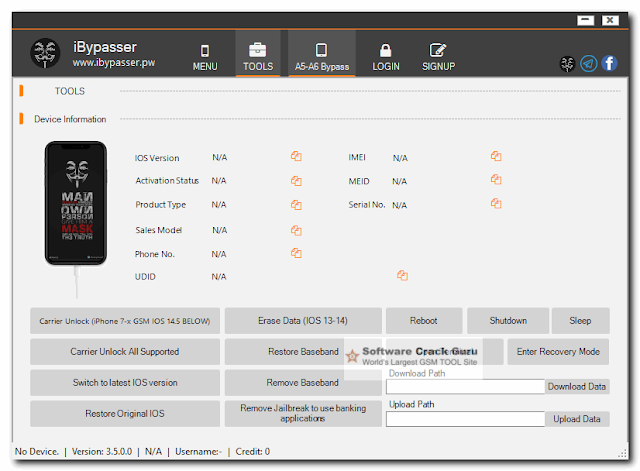This screenshot has width=640, height=471.
Task: Click the Reboot button
Action: (x=424, y=321)
